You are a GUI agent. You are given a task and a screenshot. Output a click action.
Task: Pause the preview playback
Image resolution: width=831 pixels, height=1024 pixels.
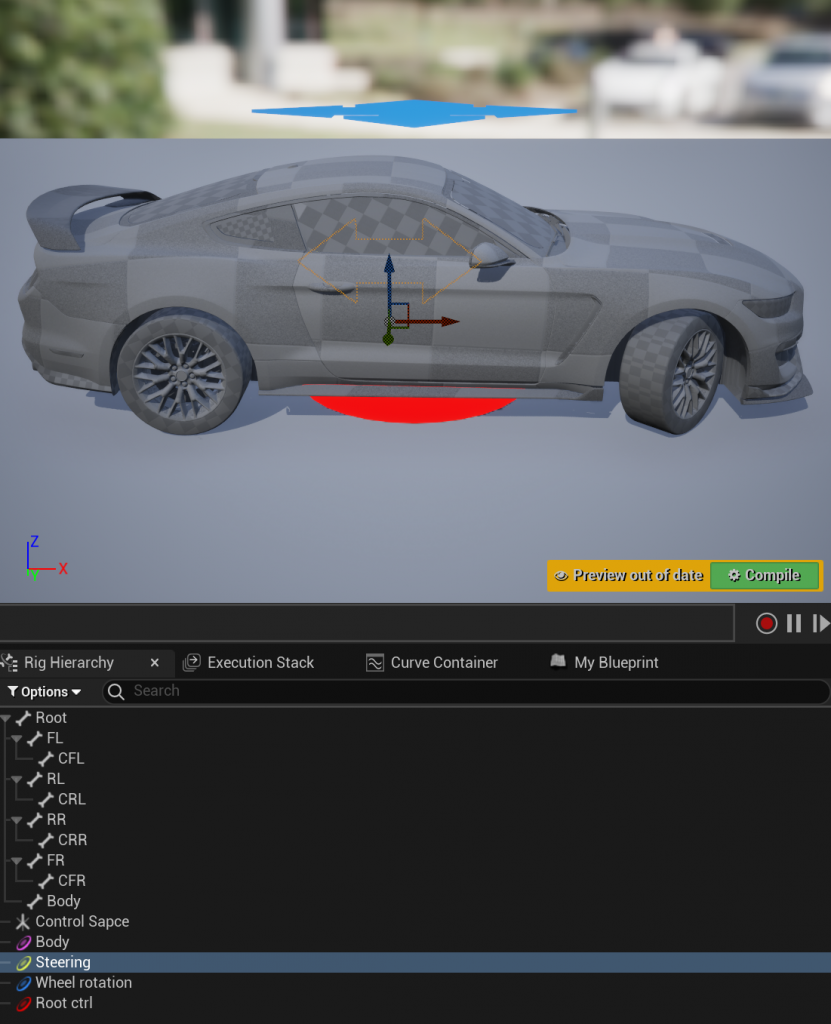[x=794, y=623]
